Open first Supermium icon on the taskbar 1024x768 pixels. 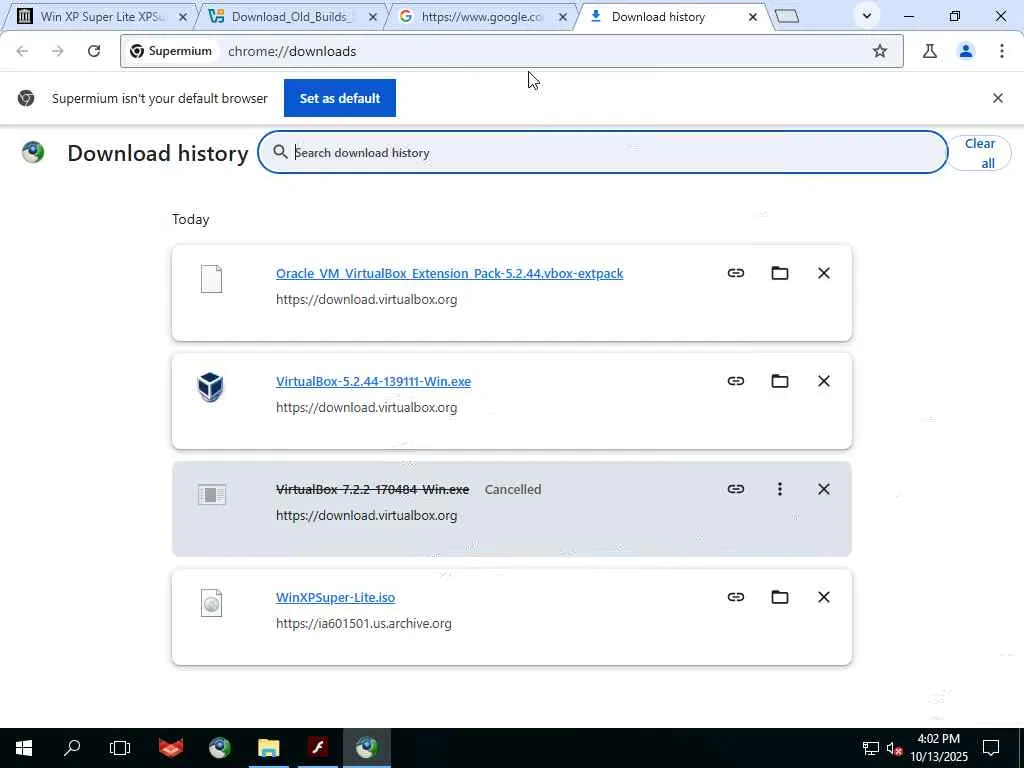[x=219, y=748]
